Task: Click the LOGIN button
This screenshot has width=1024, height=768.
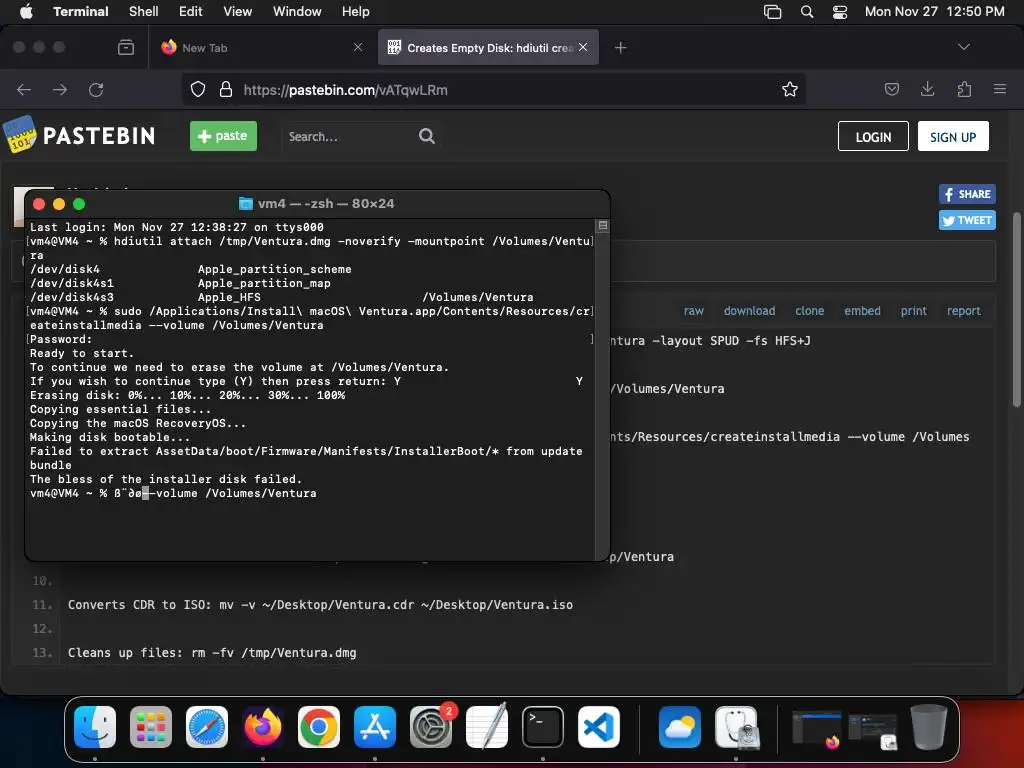Action: 873,136
